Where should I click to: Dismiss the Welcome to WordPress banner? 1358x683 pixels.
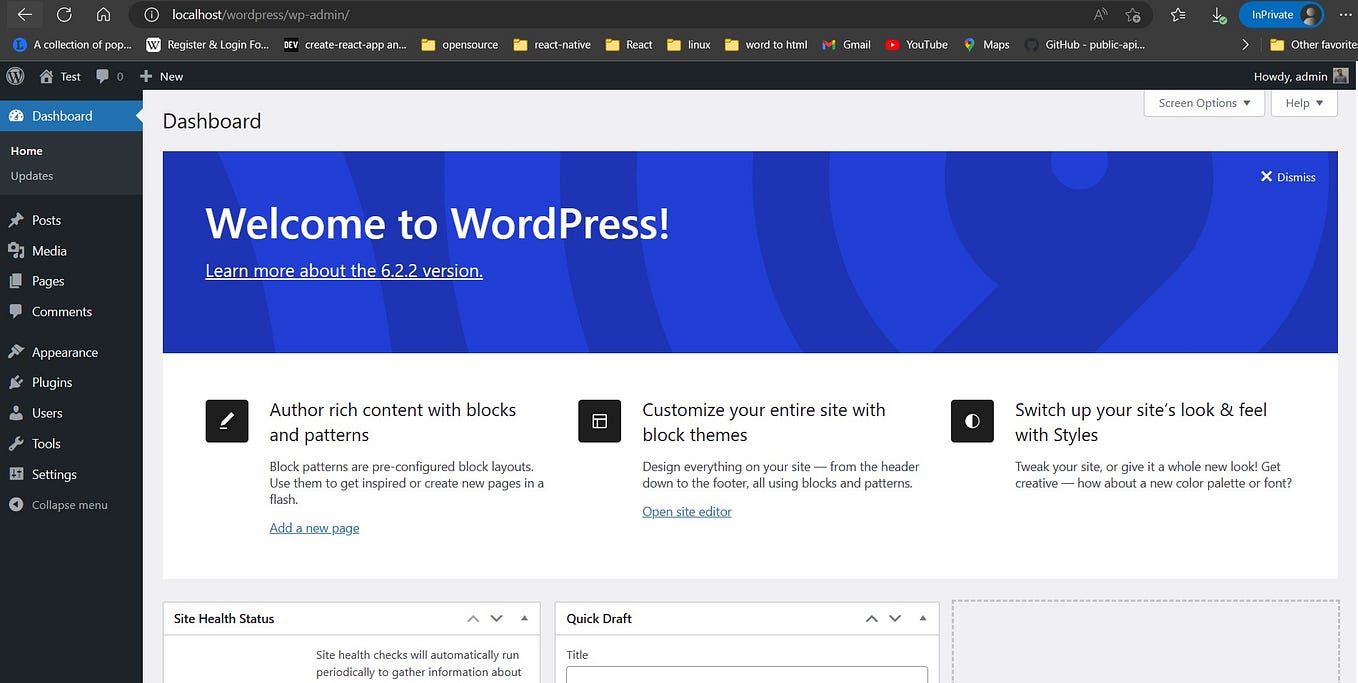(x=1288, y=177)
